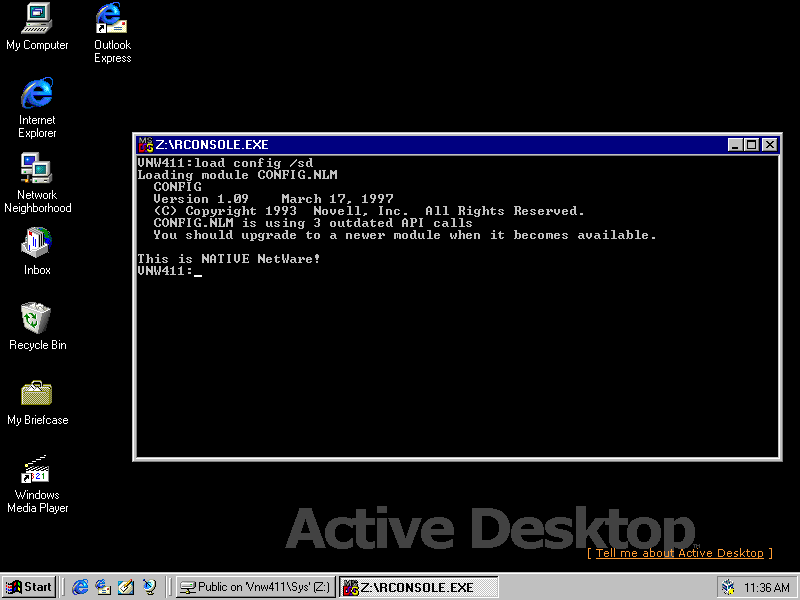
Task: Click the 'using 3 outdated API calls' line
Action: [x=313, y=223]
